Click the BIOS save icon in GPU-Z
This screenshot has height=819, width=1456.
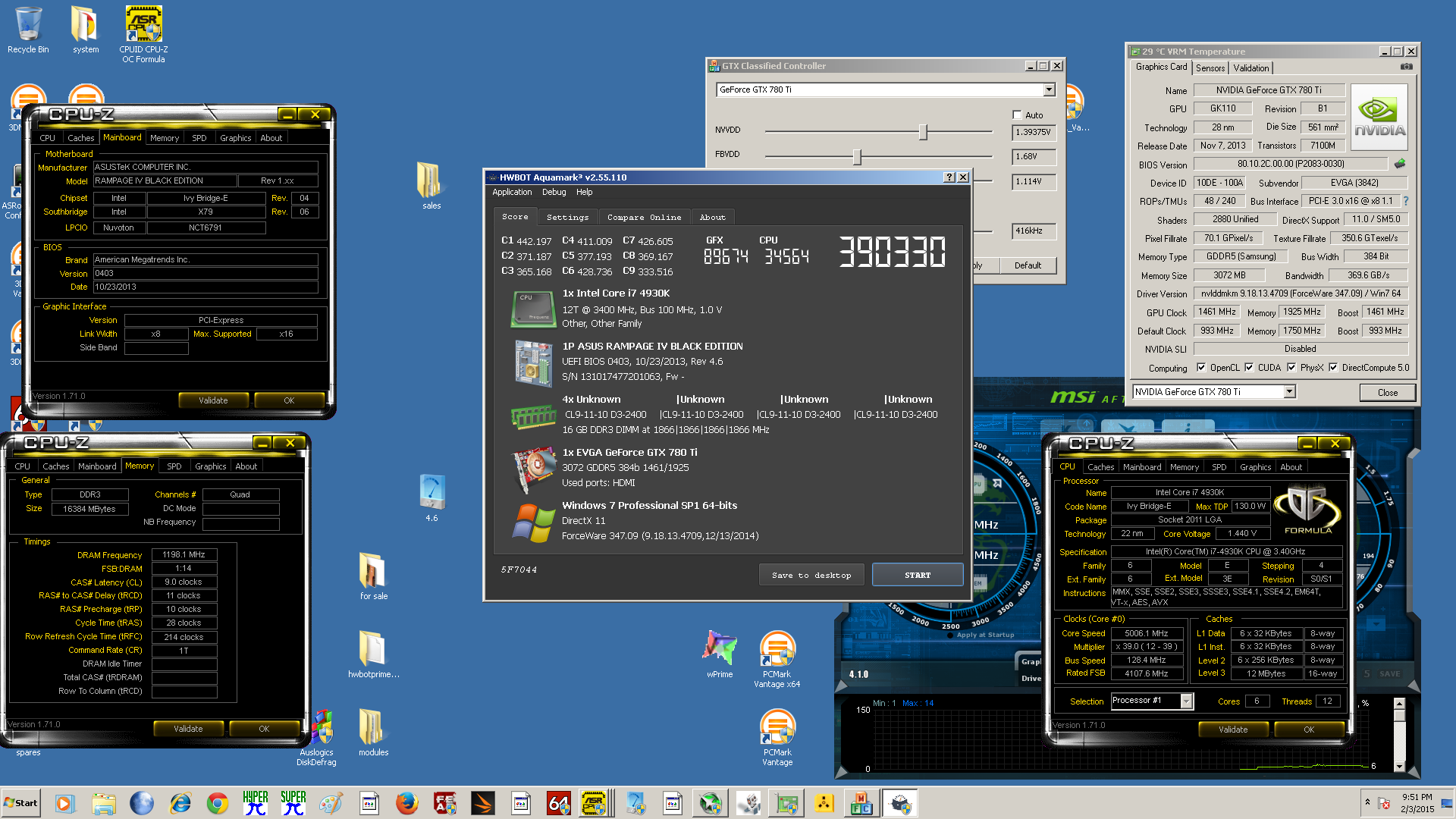pos(1400,164)
